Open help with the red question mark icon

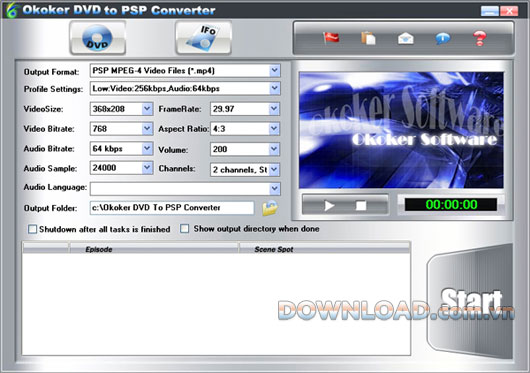tap(480, 38)
